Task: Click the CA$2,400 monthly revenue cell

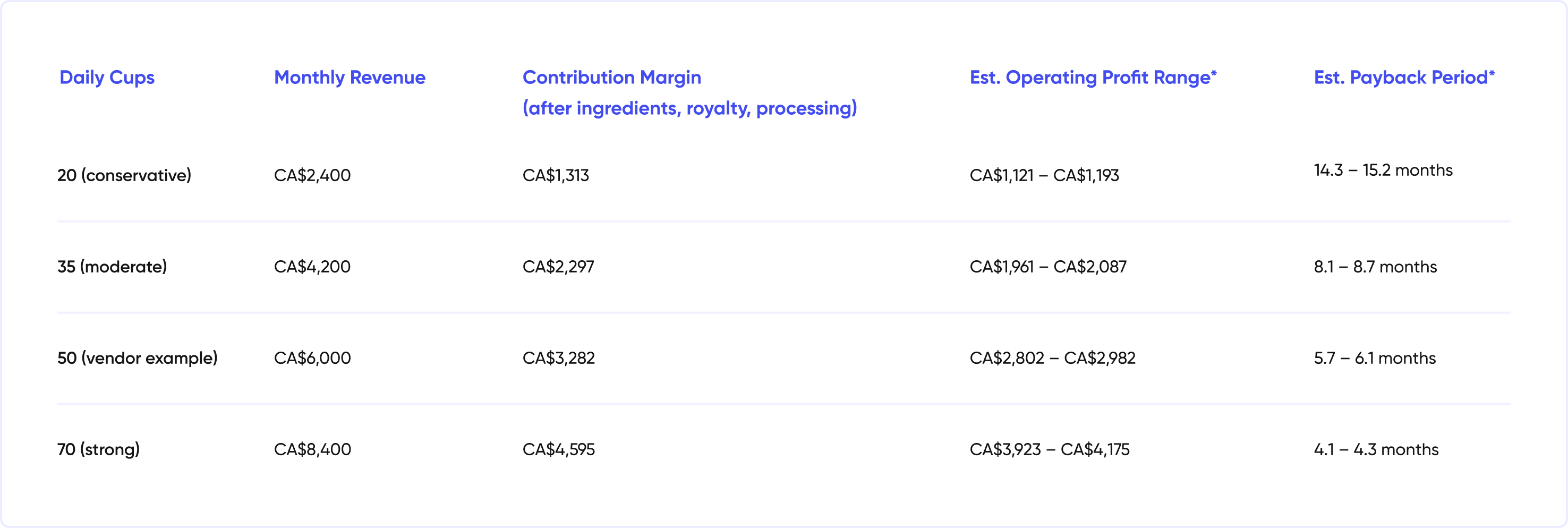Action: tap(312, 175)
